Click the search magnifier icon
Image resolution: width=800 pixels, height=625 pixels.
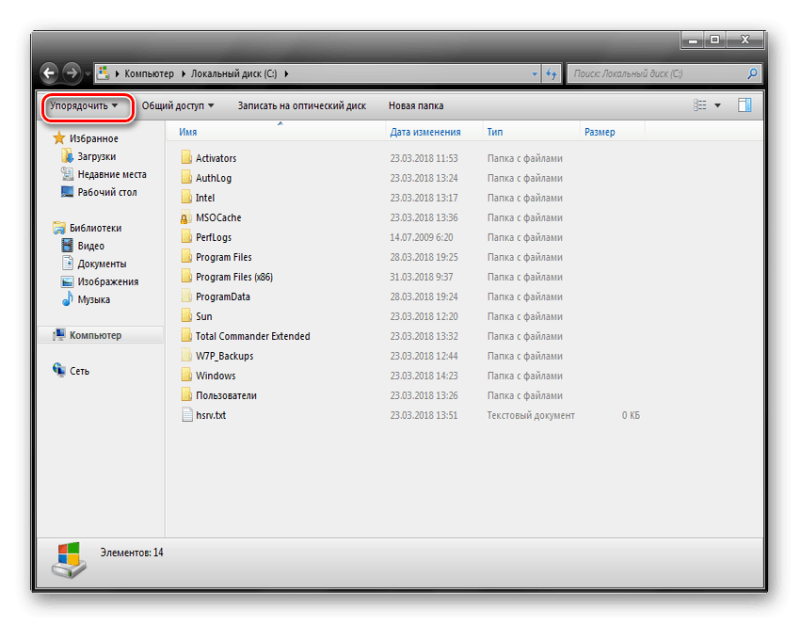pos(752,74)
